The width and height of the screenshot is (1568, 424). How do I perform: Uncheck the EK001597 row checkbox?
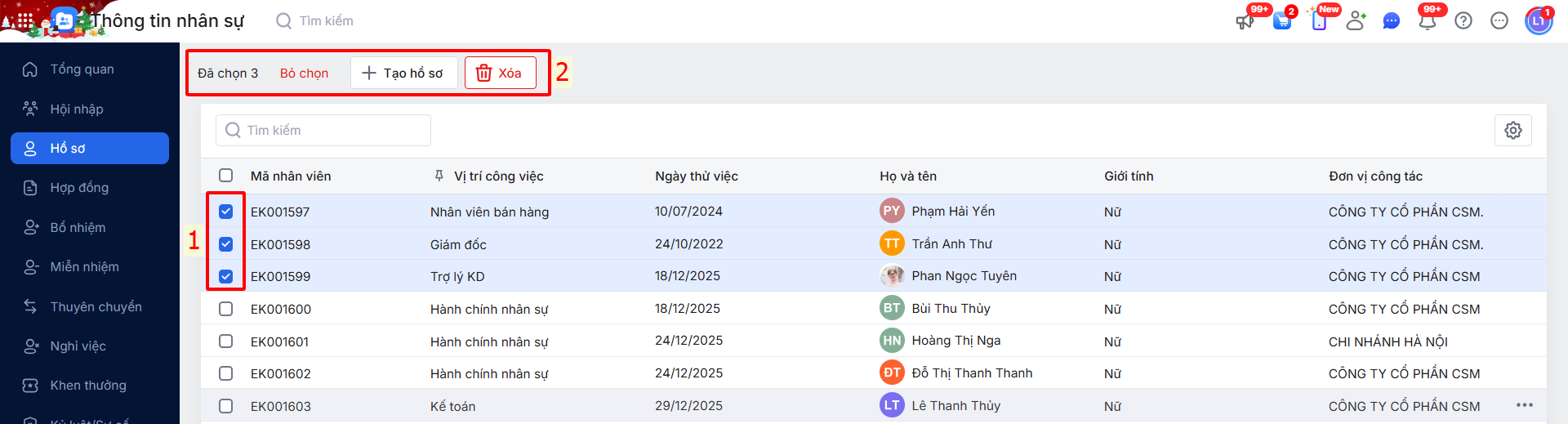click(226, 212)
